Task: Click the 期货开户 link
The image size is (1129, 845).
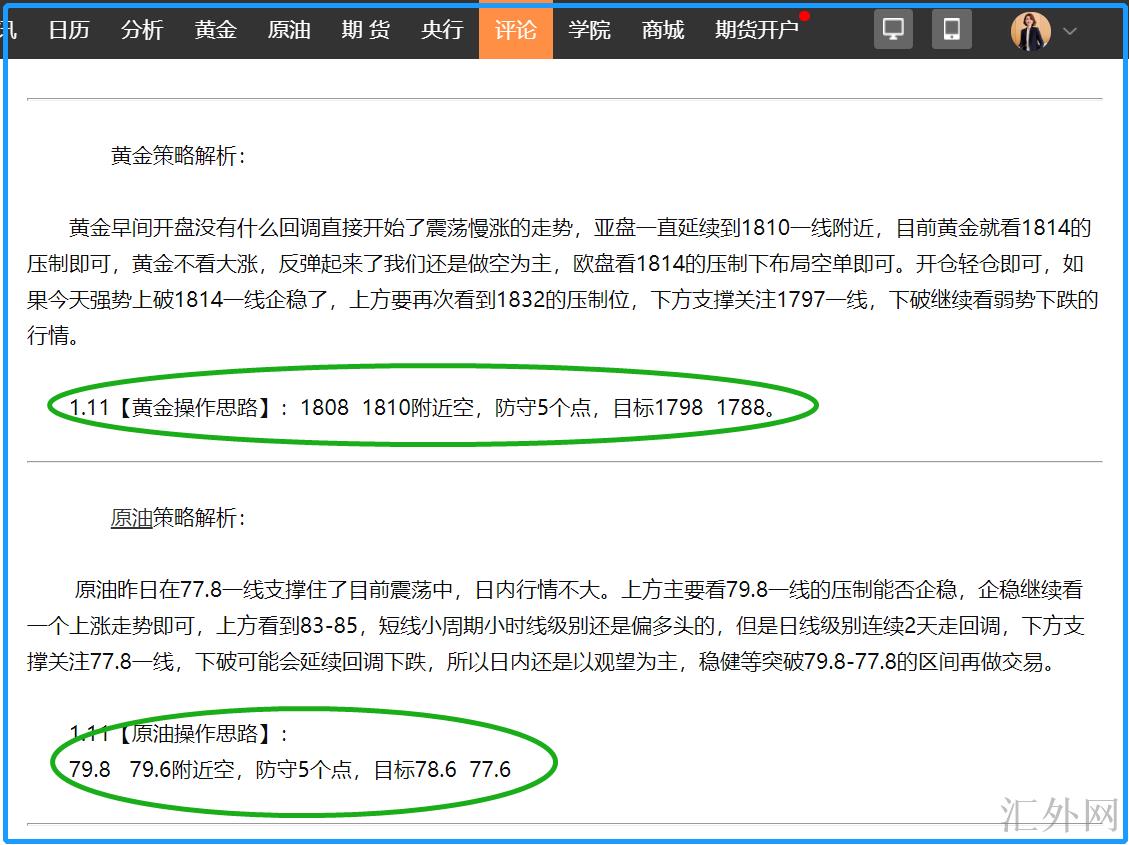Action: tap(756, 30)
